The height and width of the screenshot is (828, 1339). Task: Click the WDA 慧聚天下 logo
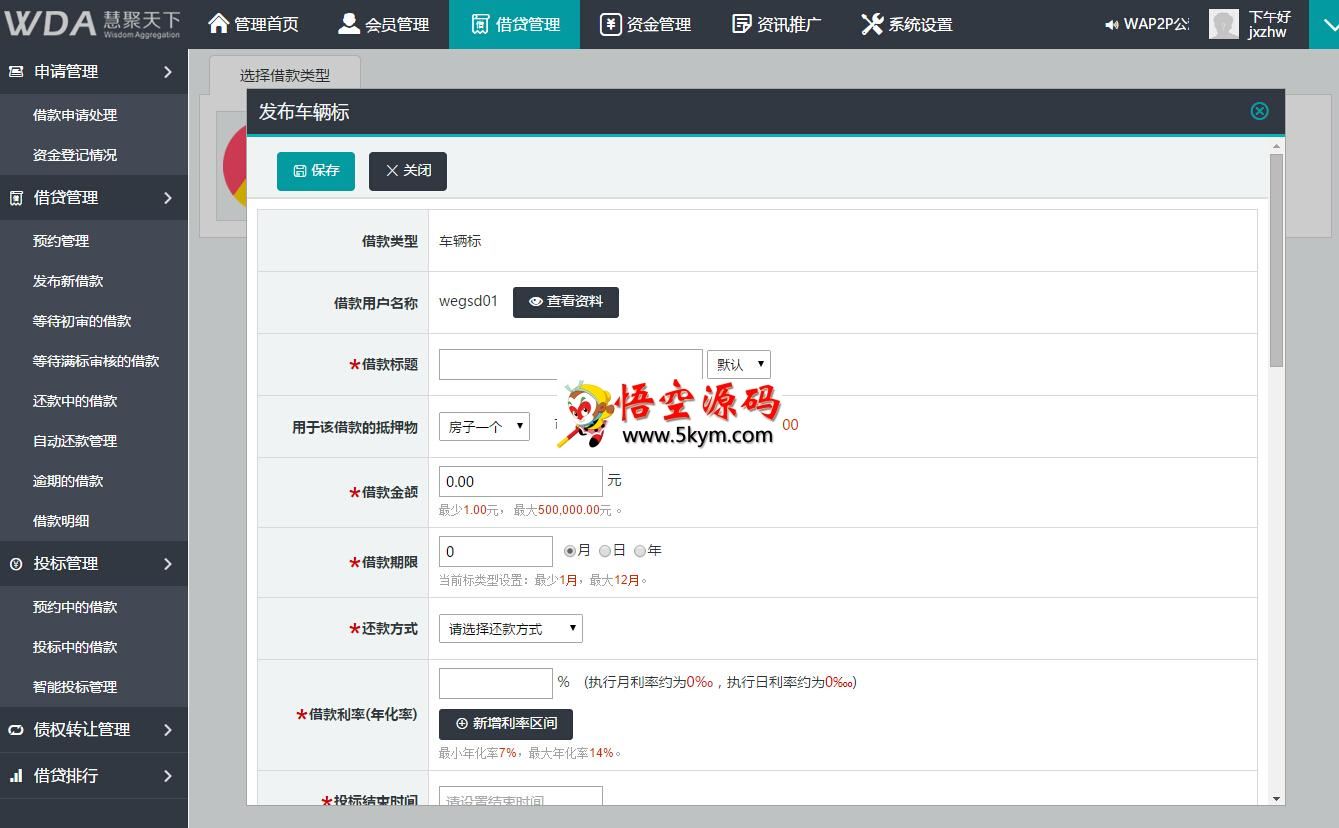coord(93,23)
